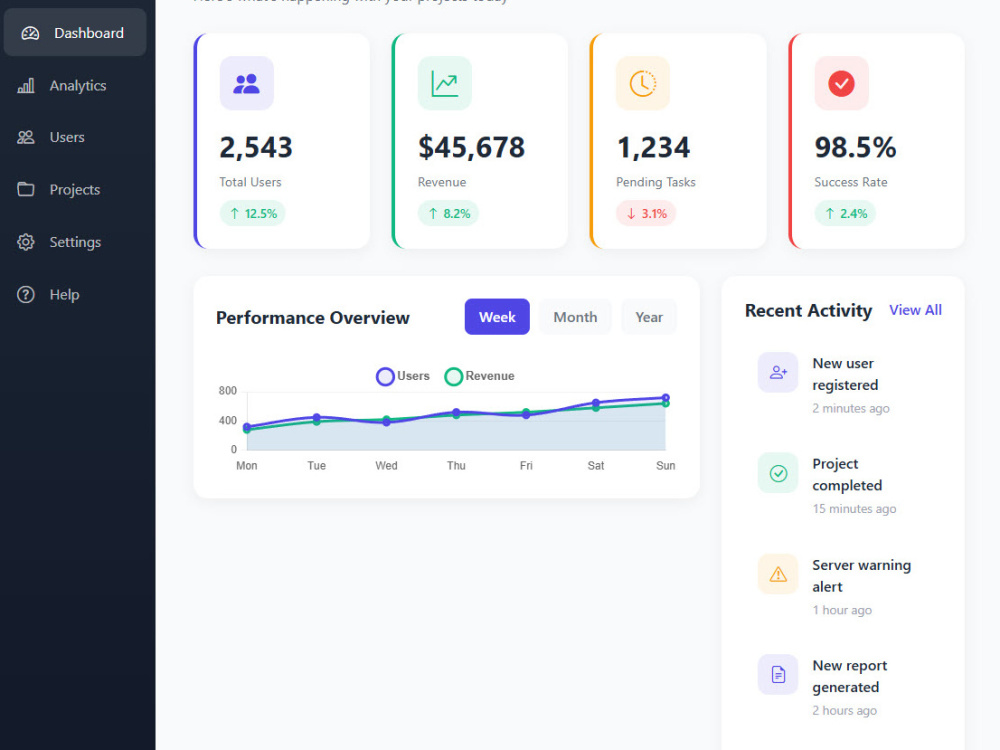1000x750 pixels.
Task: Click the $45,678 revenue value
Action: click(x=471, y=147)
